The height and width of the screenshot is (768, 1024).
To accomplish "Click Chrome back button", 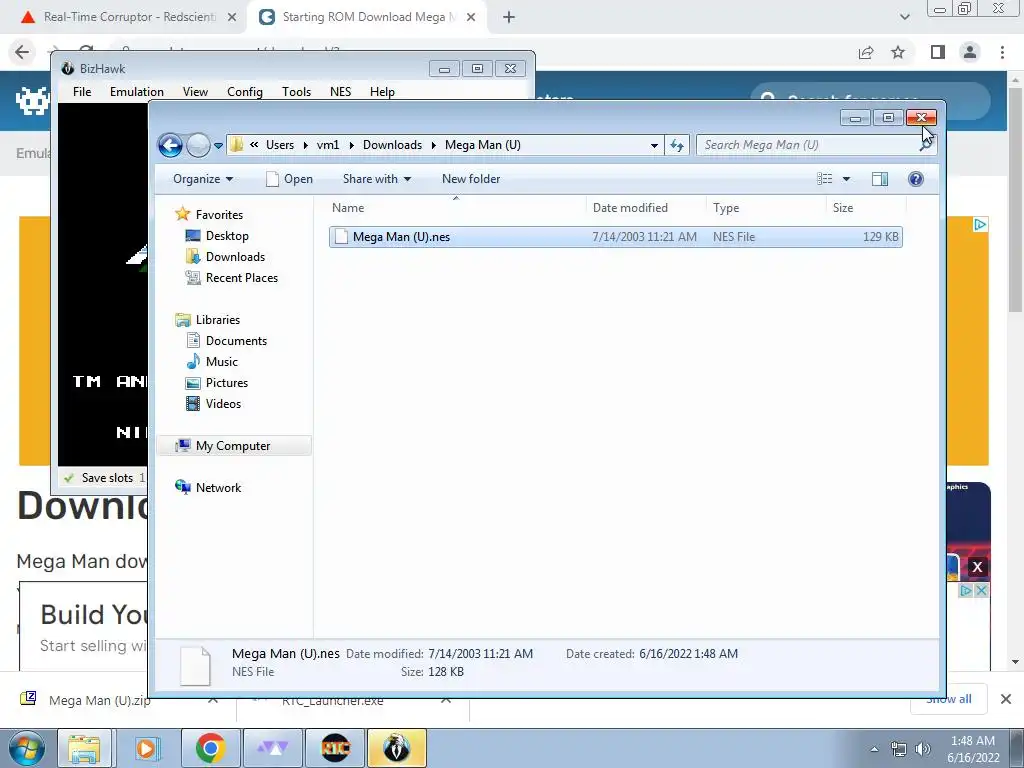I will (x=22, y=52).
